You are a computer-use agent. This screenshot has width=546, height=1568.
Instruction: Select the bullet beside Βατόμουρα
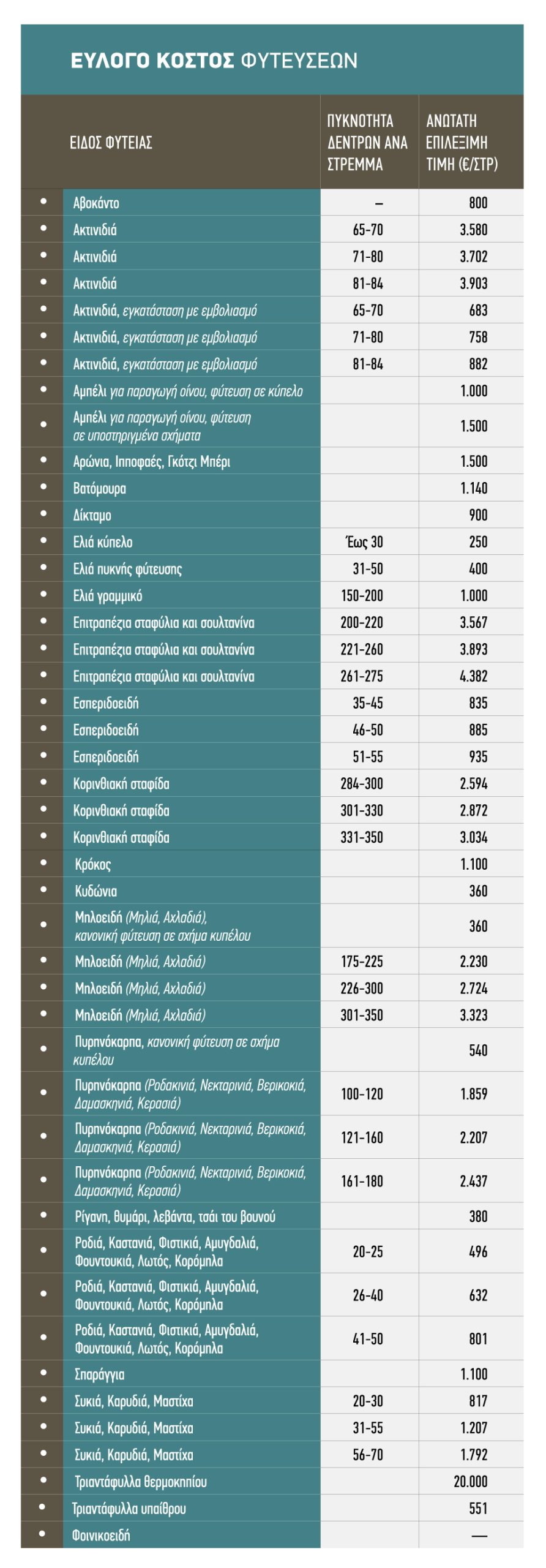[x=43, y=486]
